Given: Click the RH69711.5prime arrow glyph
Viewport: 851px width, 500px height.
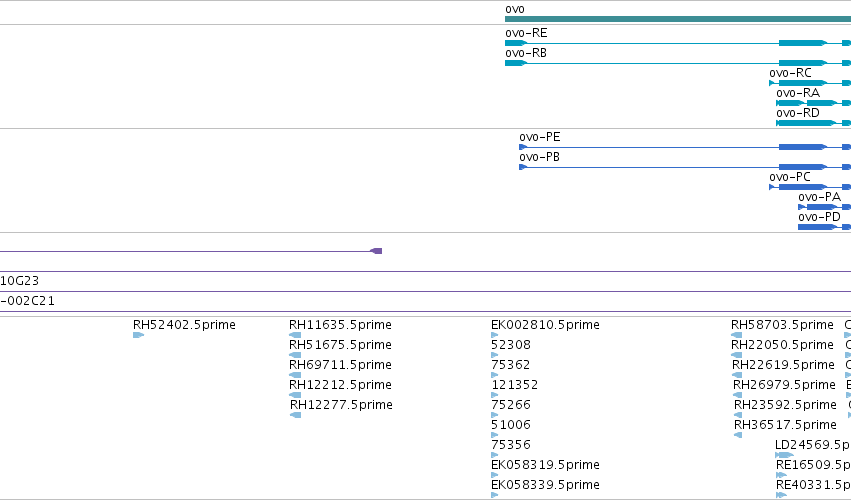Looking at the screenshot, I should 295,375.
